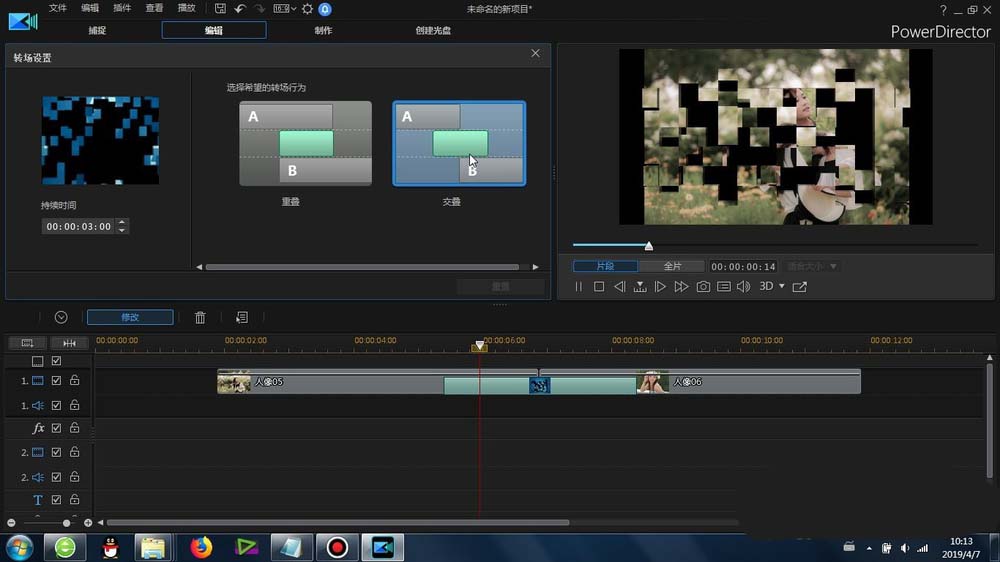Select the 全片 preview mode button
1000x562 pixels.
coord(673,267)
